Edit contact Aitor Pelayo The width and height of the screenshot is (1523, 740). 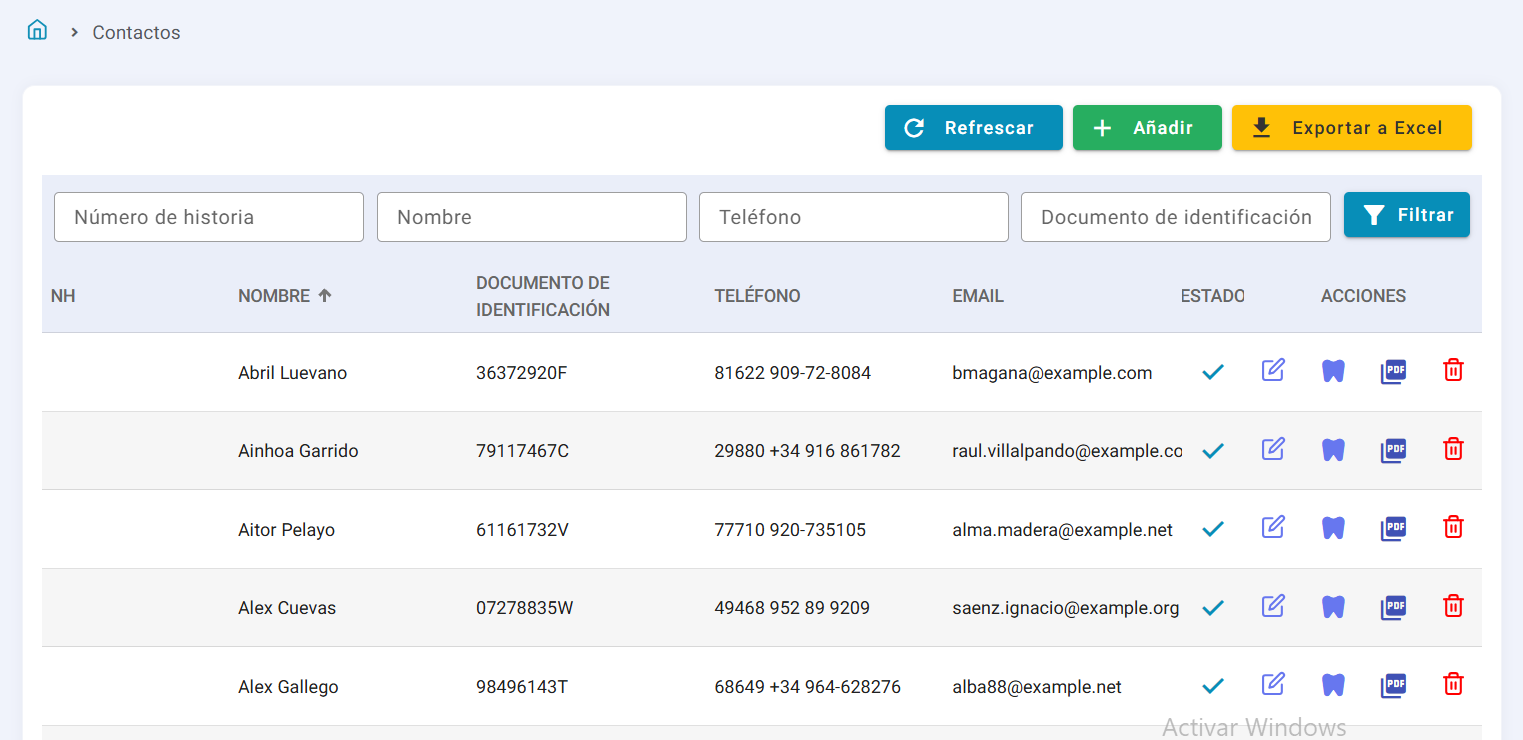tap(1273, 527)
